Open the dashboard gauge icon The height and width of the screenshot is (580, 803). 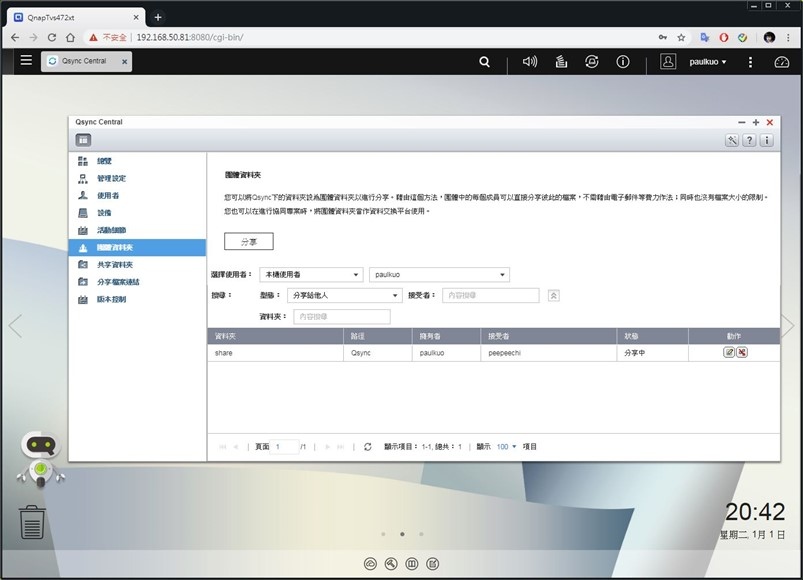point(781,62)
